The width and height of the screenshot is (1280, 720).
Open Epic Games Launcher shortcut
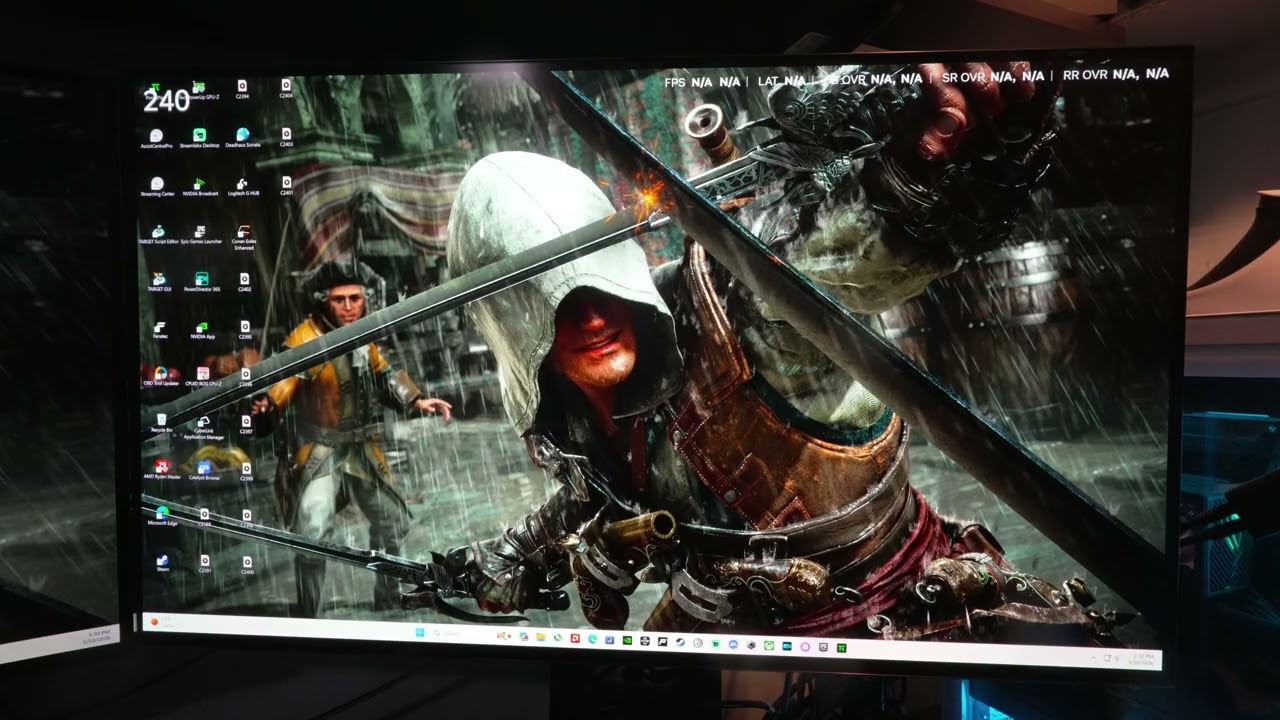pyautogui.click(x=201, y=235)
